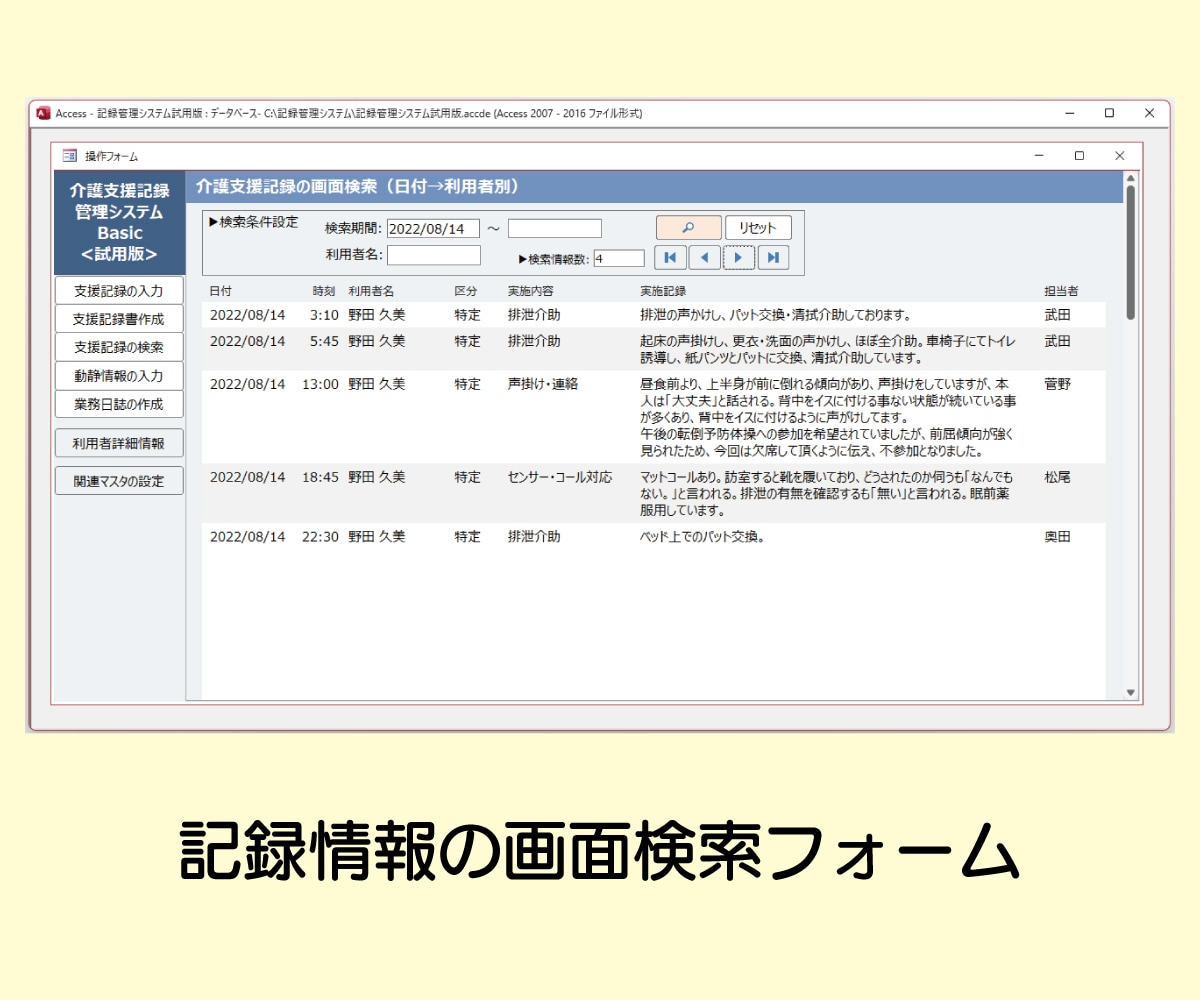Click the 18:45 time cell
The image size is (1200, 1000).
[321, 477]
